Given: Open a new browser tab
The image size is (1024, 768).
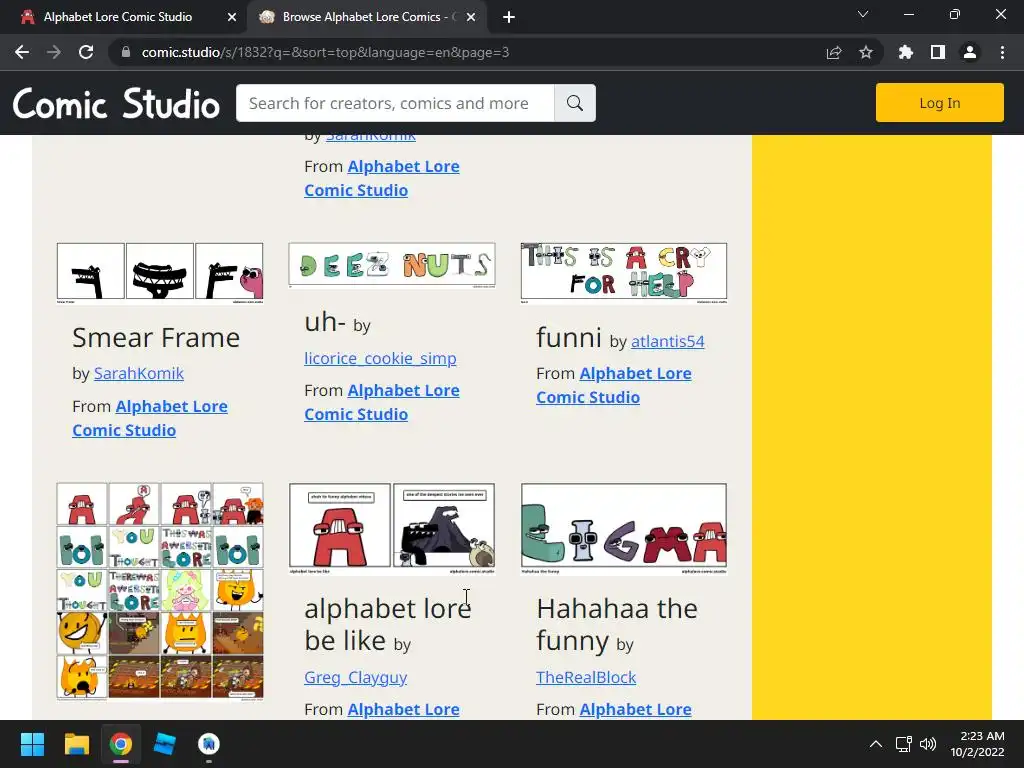Looking at the screenshot, I should (509, 17).
